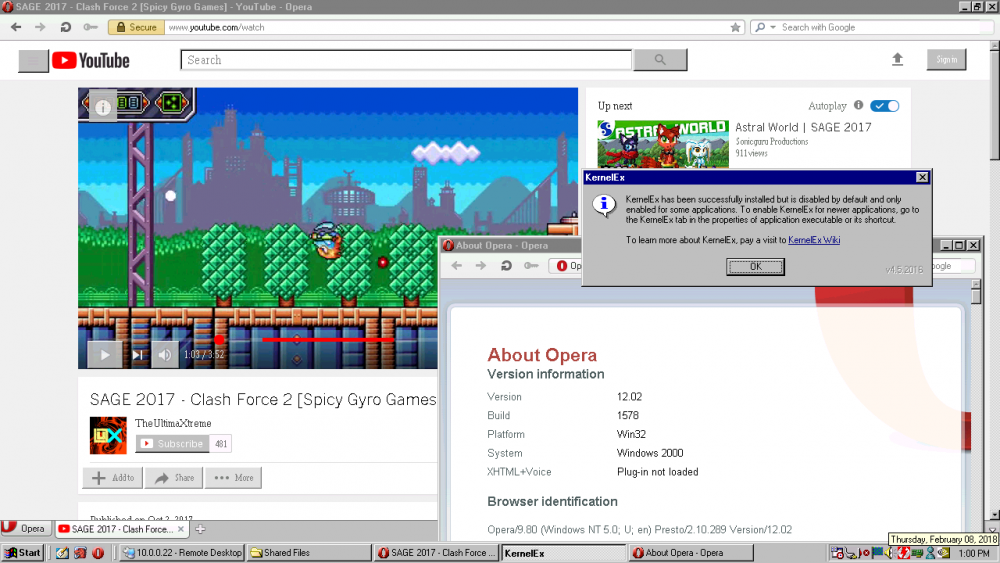Go forward in main Opera window
Image resolution: width=1000 pixels, height=563 pixels.
40,27
